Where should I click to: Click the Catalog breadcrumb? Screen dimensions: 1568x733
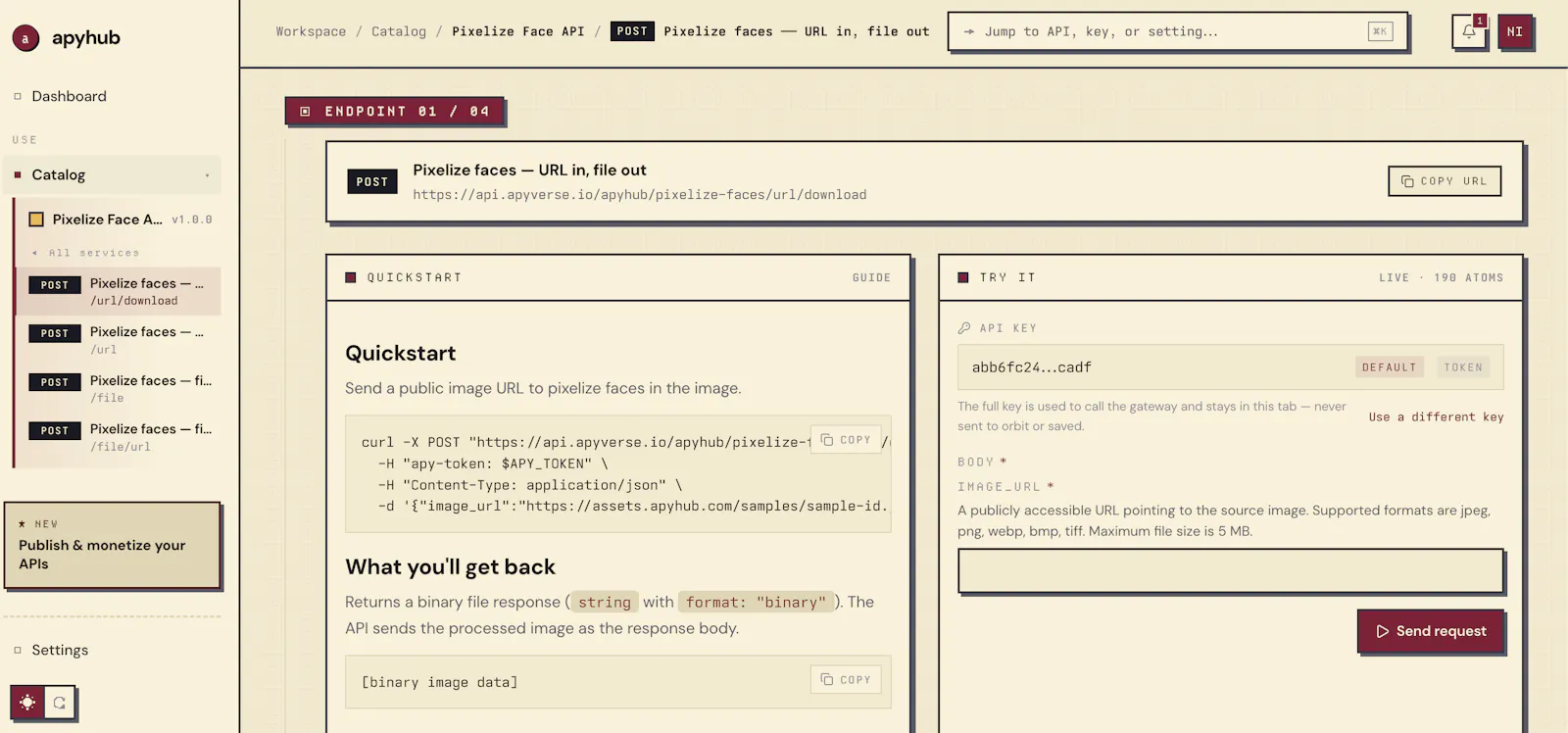399,31
